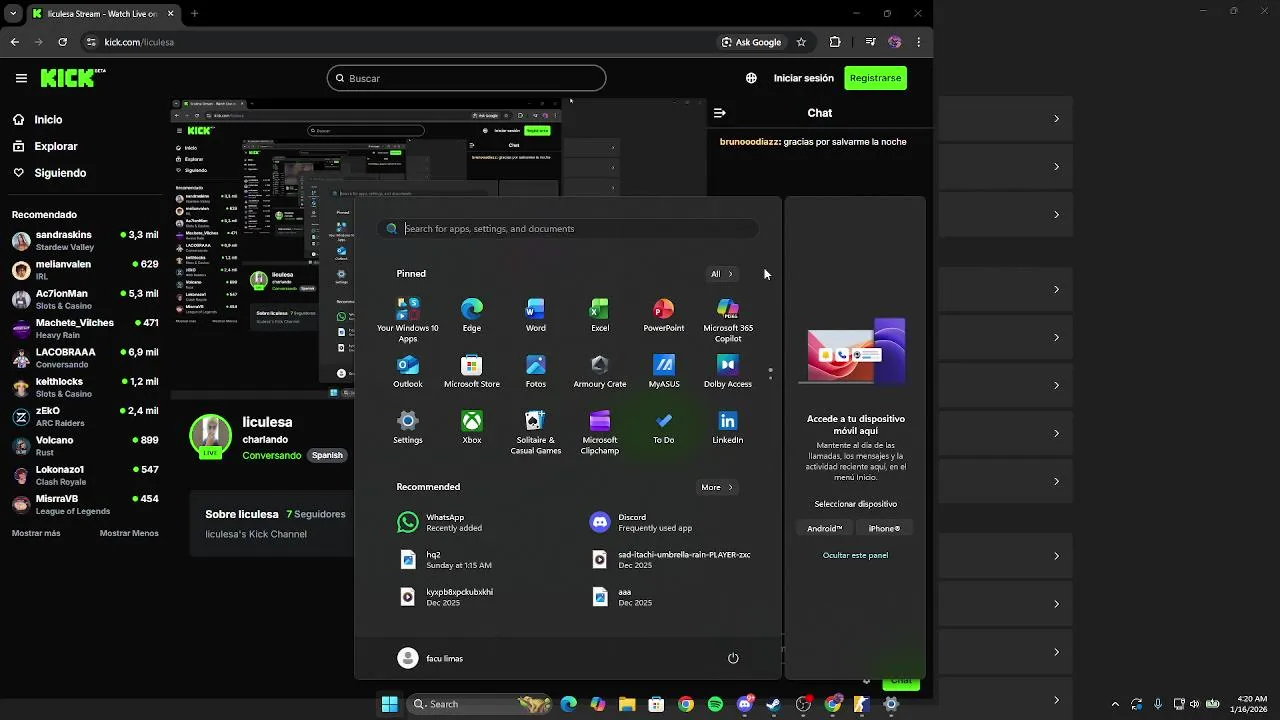Open Kick language globe icon
The image size is (1280, 720).
click(x=751, y=78)
